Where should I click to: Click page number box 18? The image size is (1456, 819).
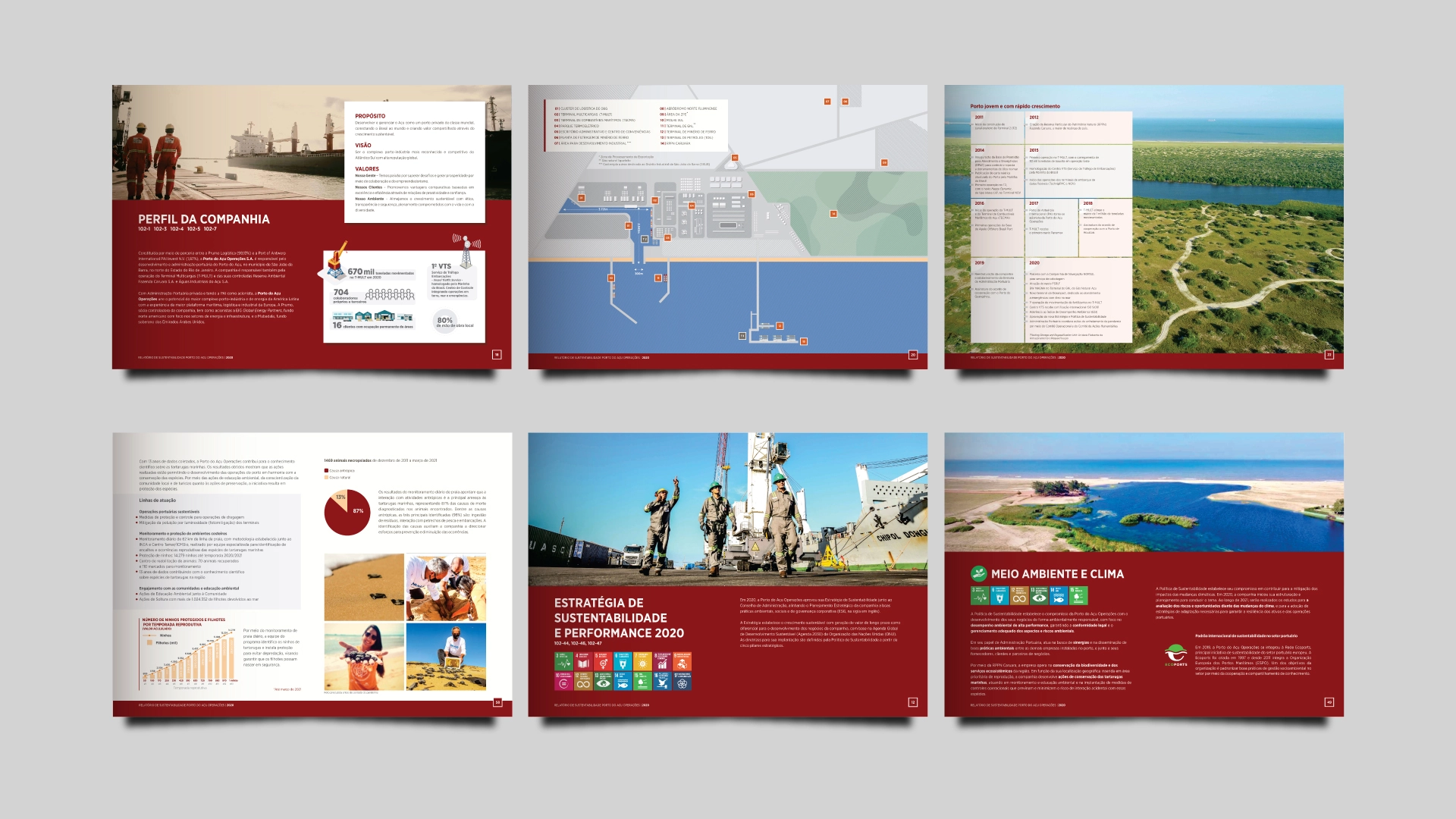coord(497,354)
